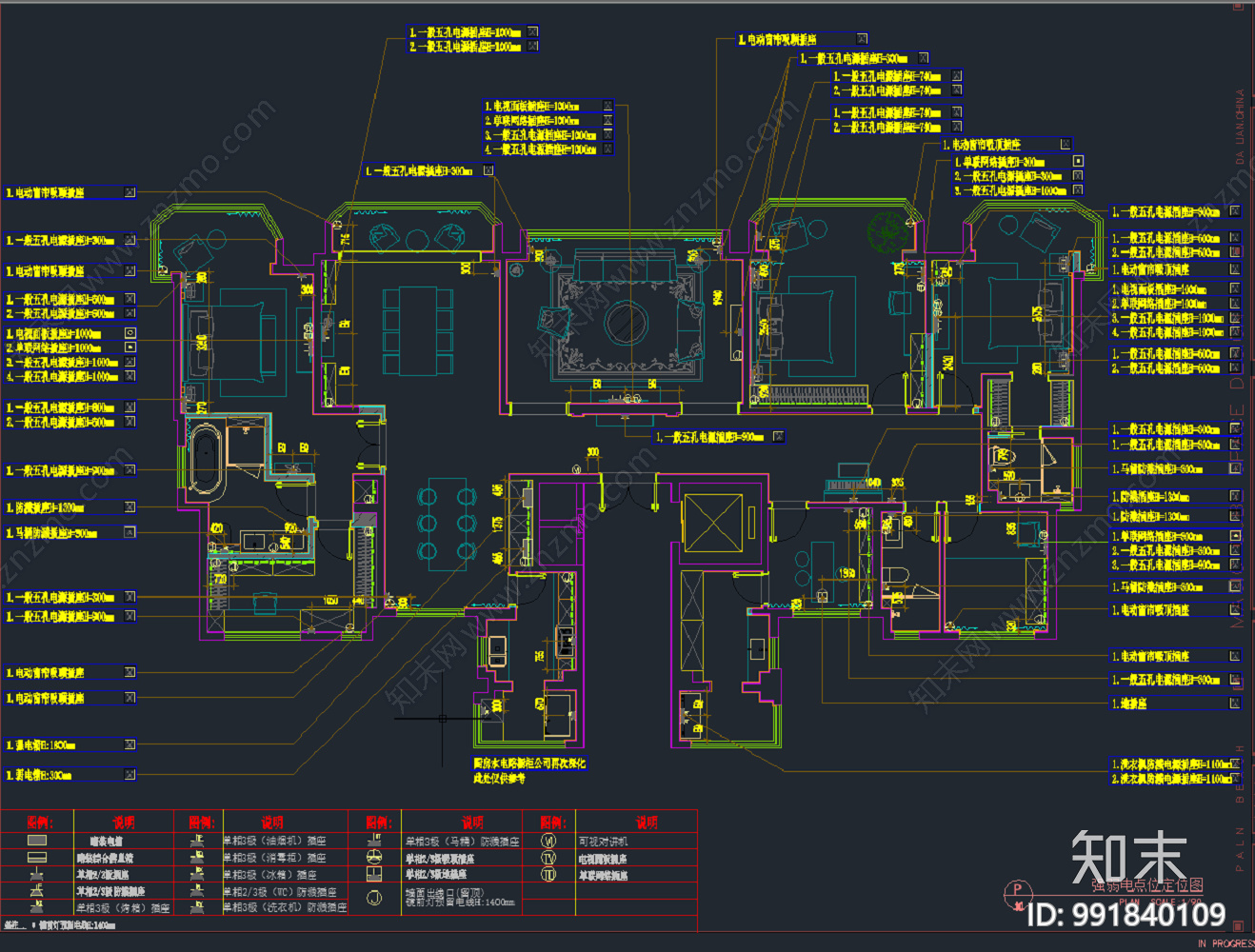Click the 烤箱 socket legend symbol

pyautogui.click(x=36, y=907)
